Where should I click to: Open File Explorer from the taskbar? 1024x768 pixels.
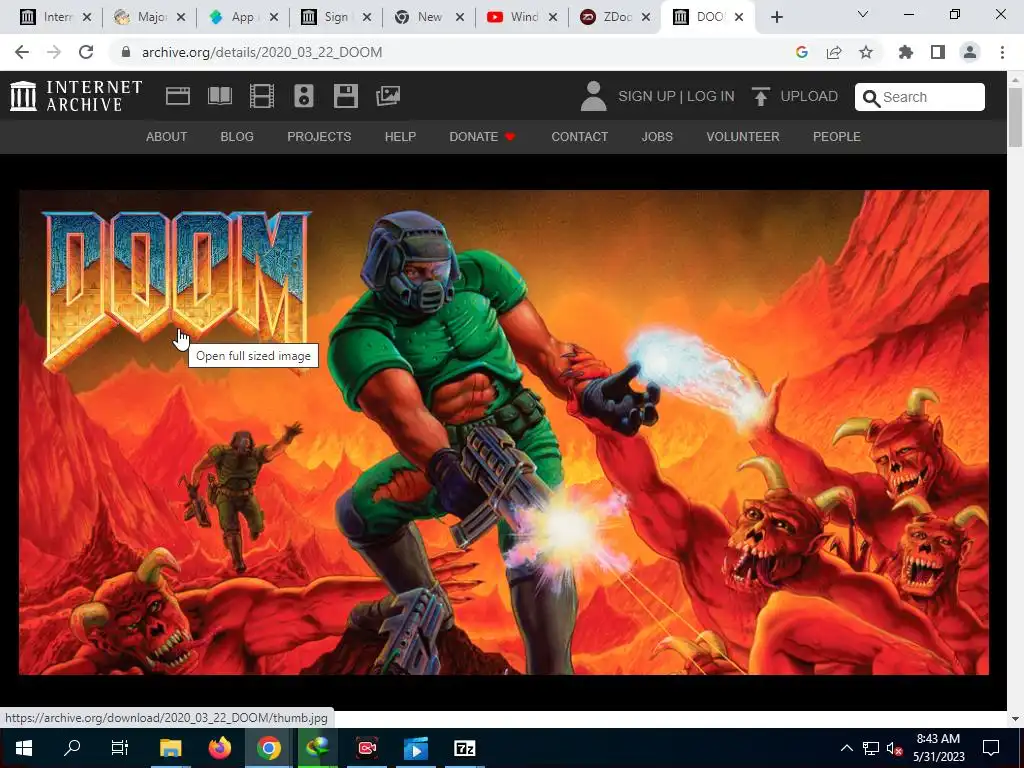pyautogui.click(x=170, y=748)
